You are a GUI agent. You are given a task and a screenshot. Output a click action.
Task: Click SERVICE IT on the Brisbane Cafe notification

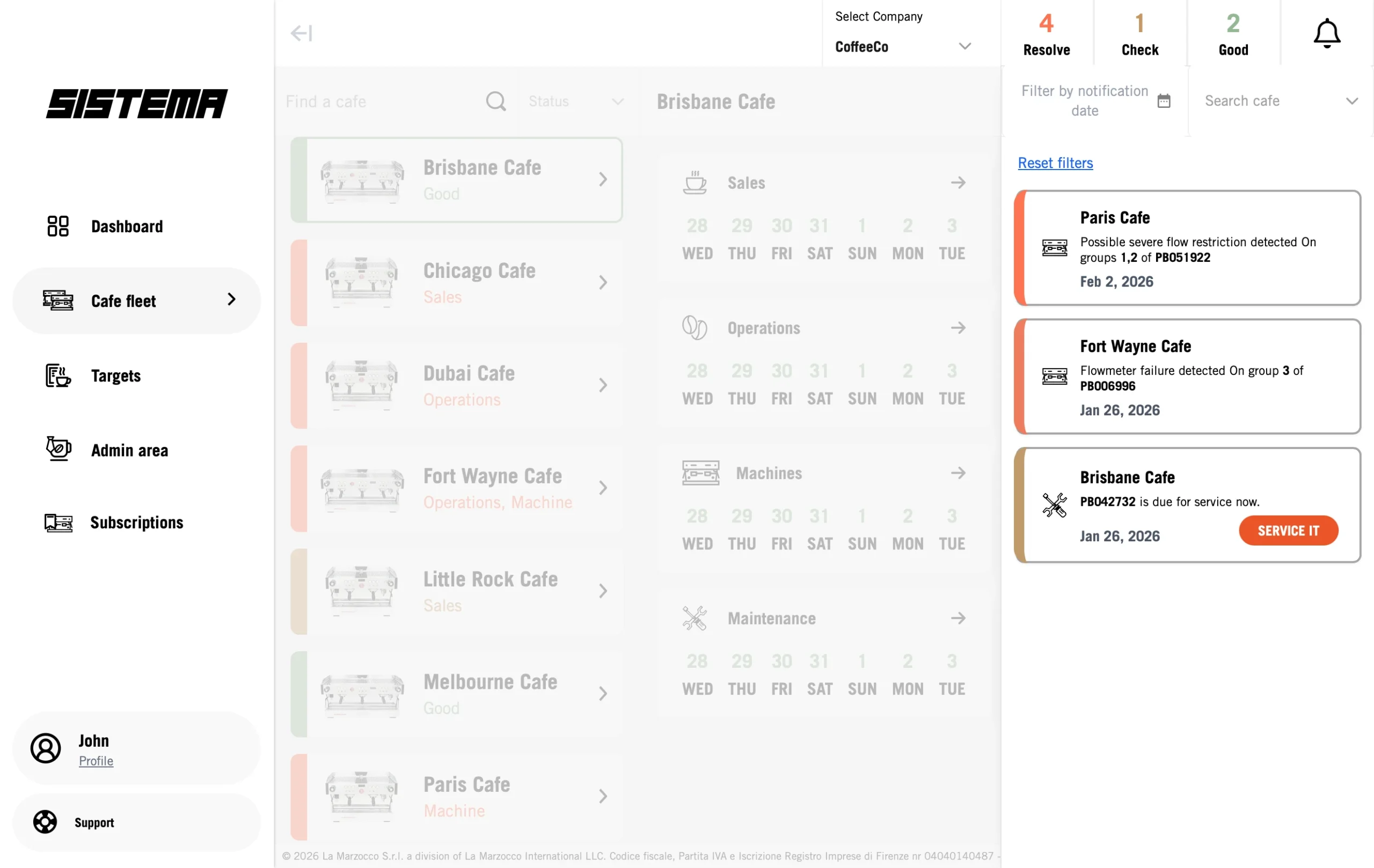1288,531
